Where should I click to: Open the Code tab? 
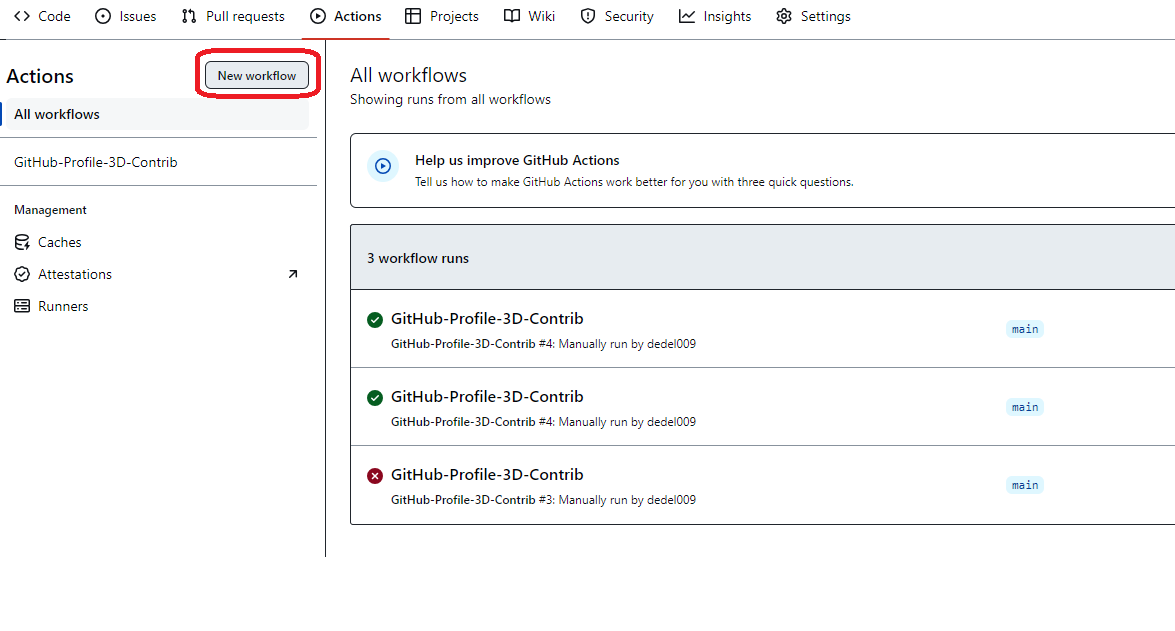[42, 16]
